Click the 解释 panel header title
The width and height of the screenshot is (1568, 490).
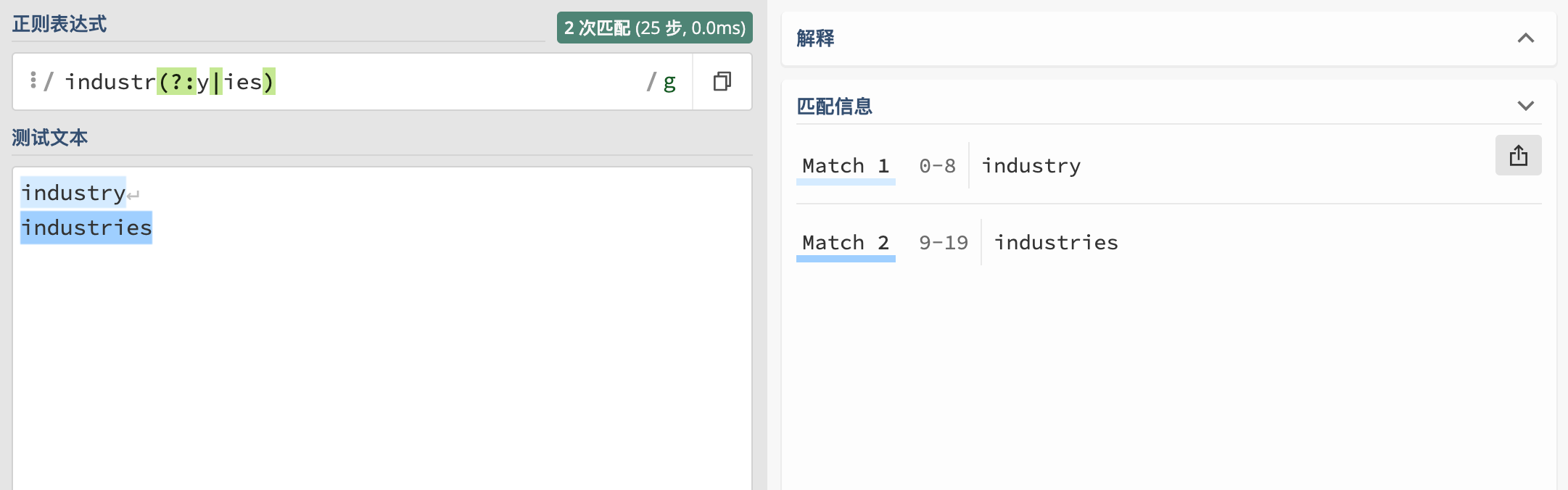(815, 38)
